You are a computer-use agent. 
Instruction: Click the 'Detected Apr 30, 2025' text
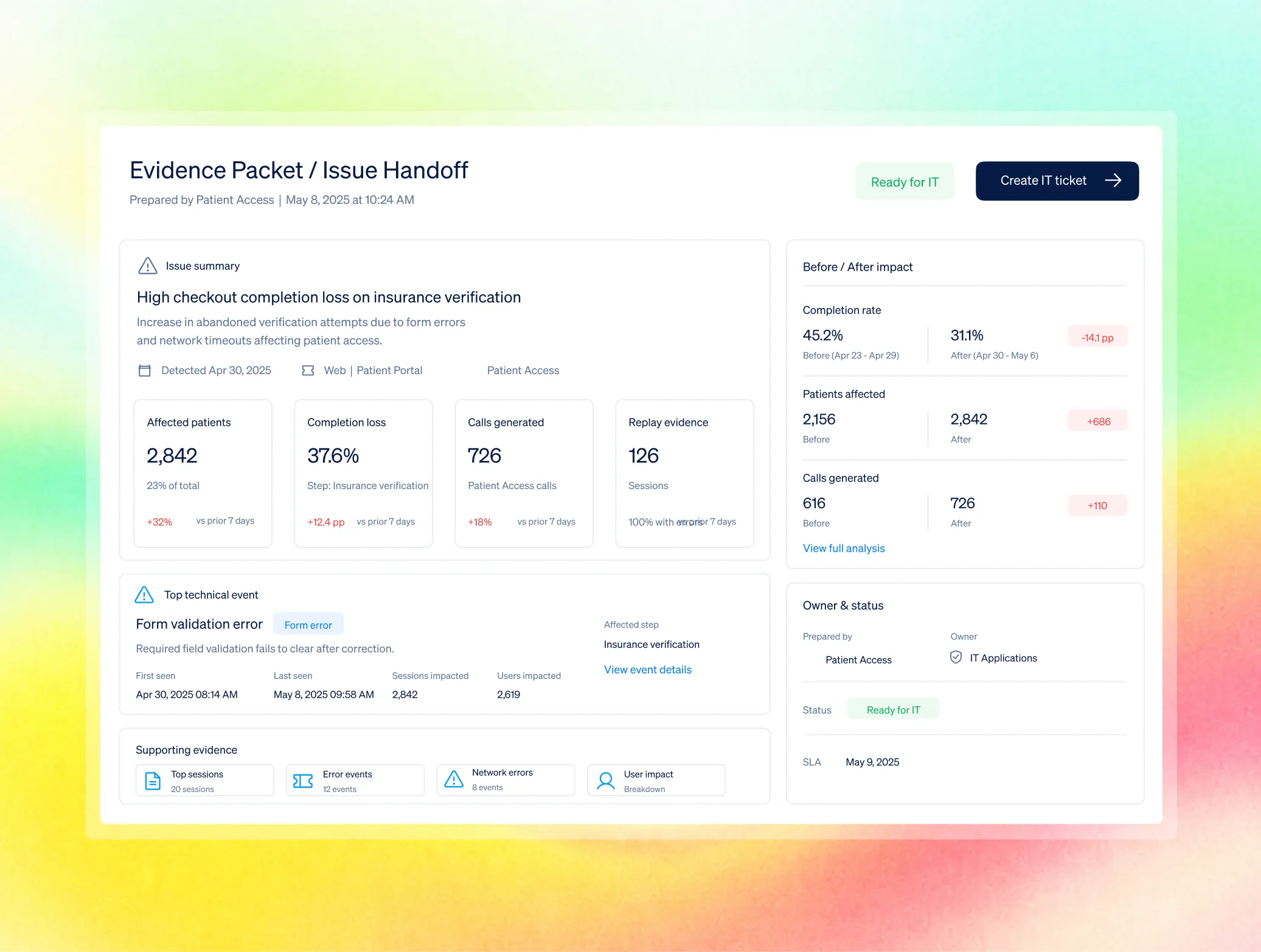click(216, 370)
